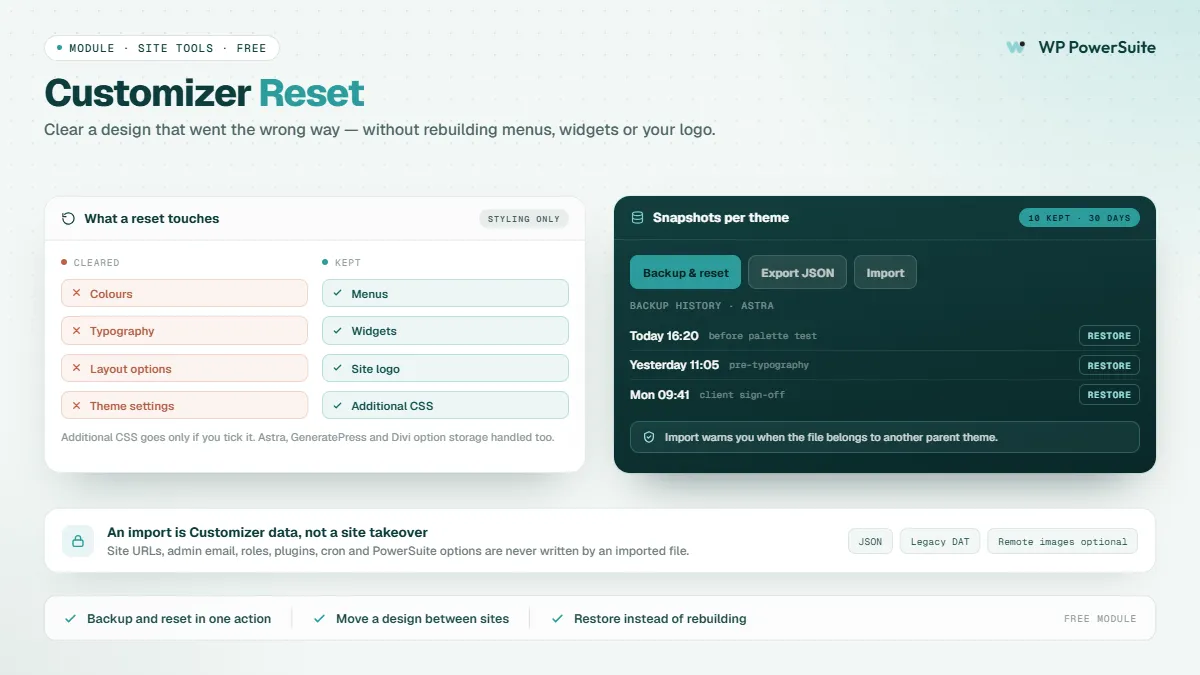This screenshot has width=1200, height=675.
Task: Click 'An import is Customizer data' heading
Action: tap(267, 532)
